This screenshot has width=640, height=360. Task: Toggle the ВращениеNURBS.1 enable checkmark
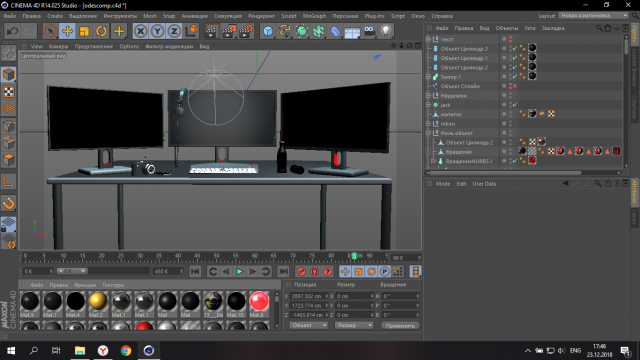click(515, 161)
